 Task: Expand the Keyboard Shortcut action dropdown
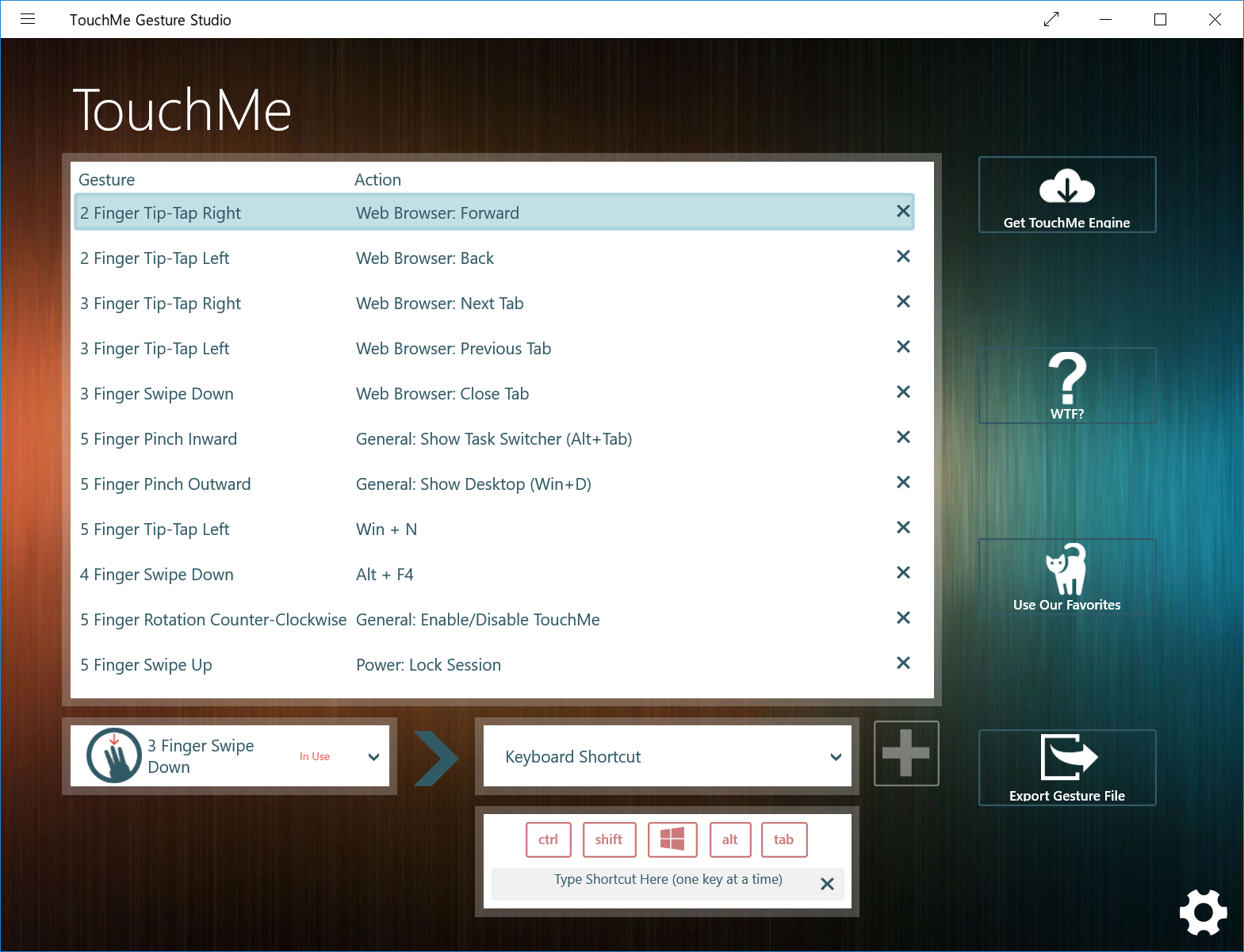point(835,756)
